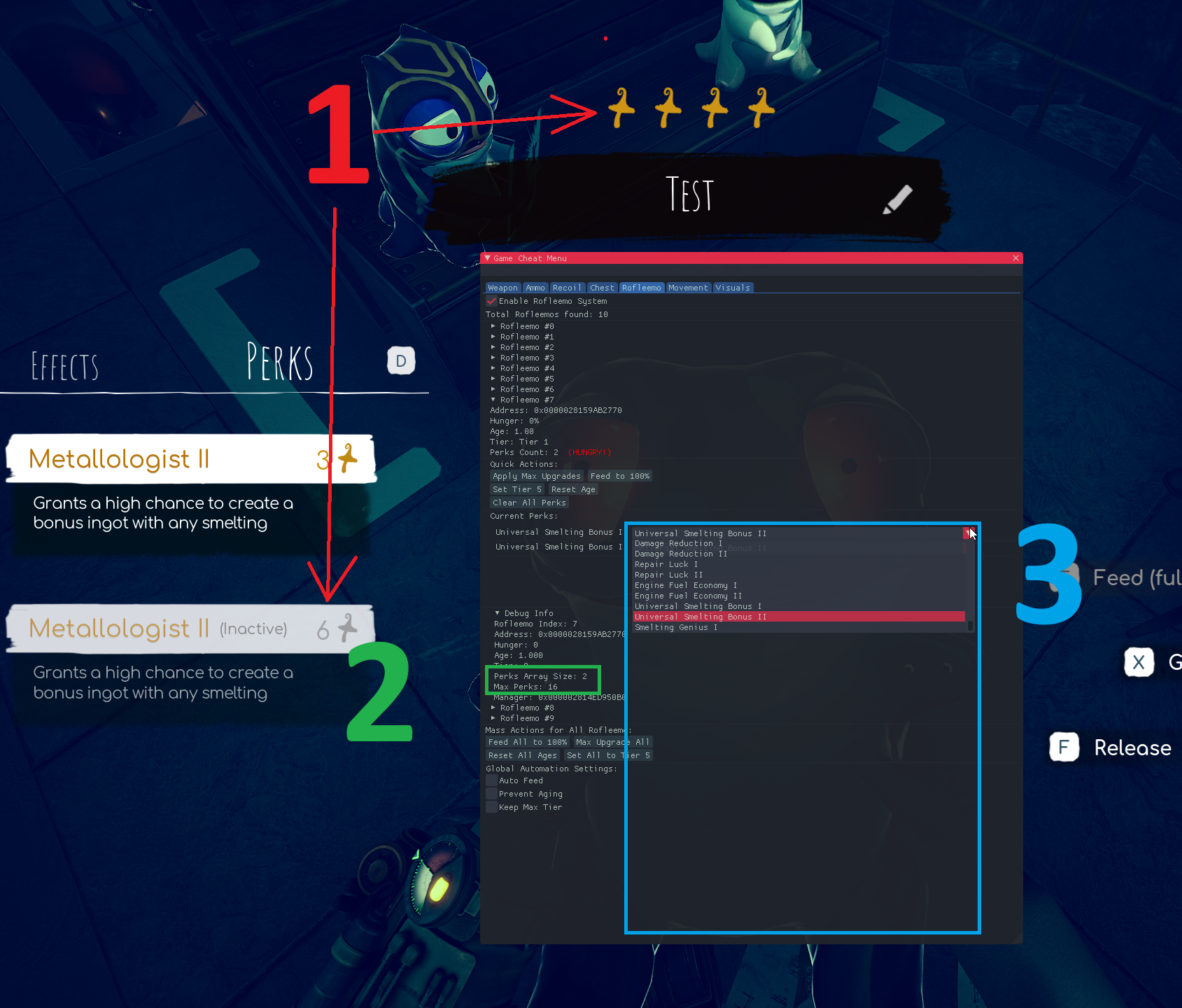Click the "Perks Array Size: 2" text
Screen dimensions: 1182x1008
pos(540,676)
